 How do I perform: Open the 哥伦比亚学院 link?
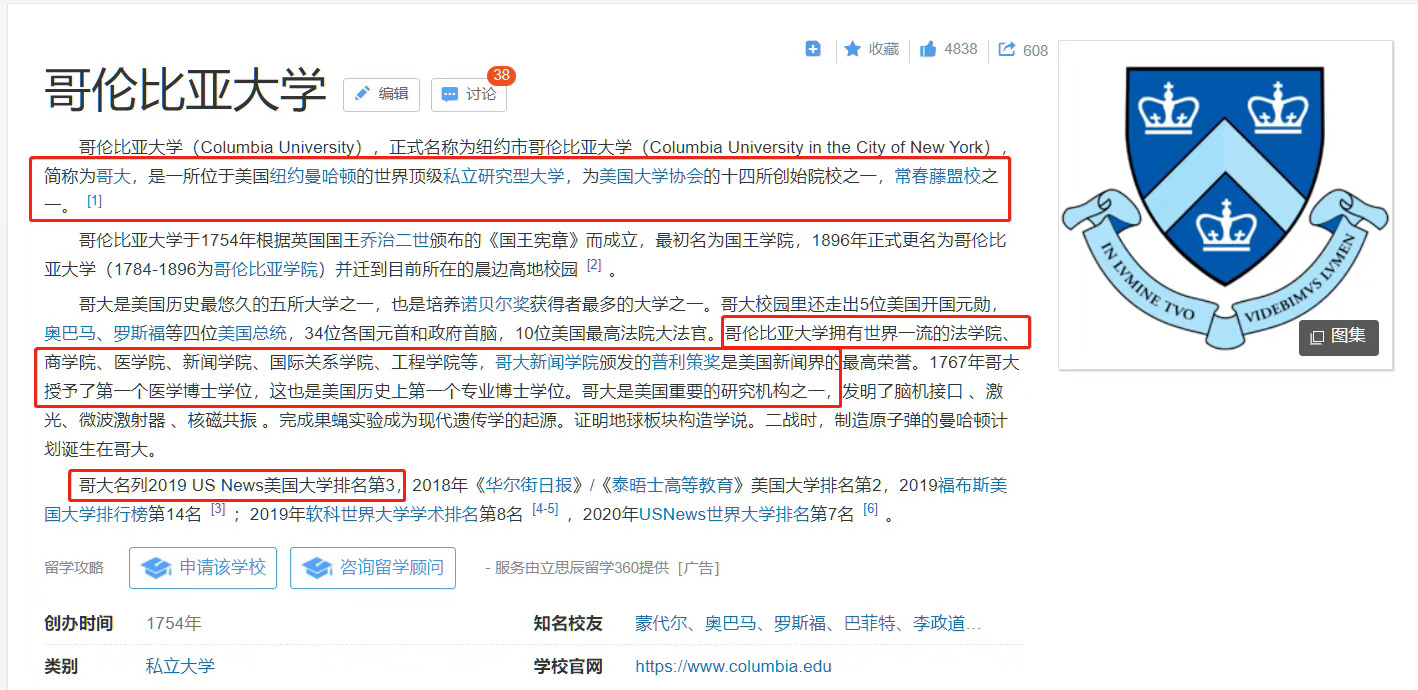point(266,269)
